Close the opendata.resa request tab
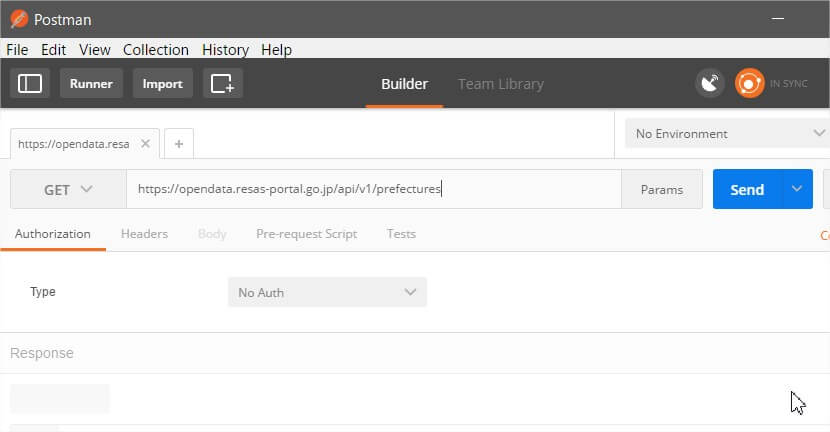Viewport: 830px width, 432px height. coord(146,143)
